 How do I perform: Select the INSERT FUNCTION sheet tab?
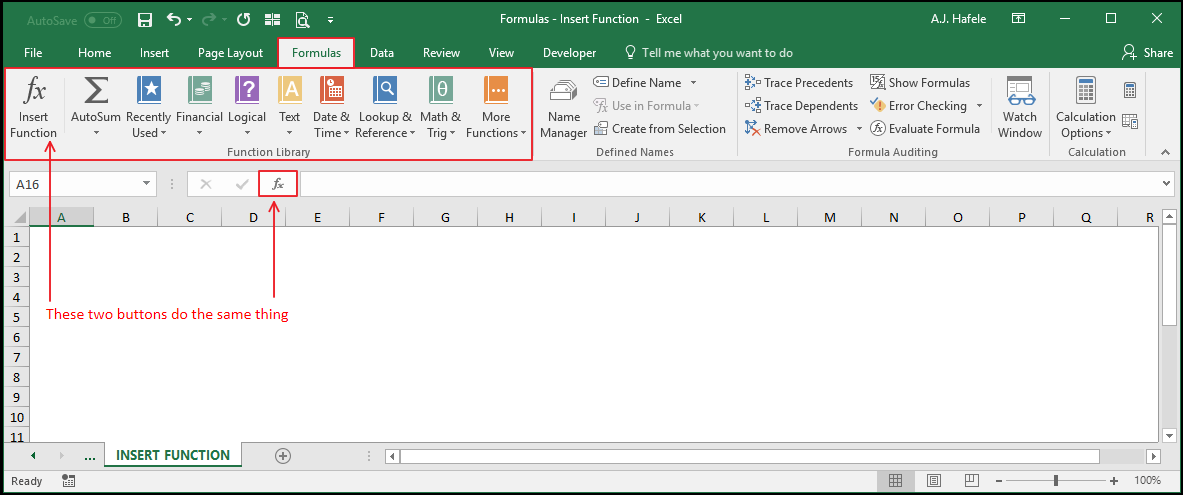tap(173, 455)
